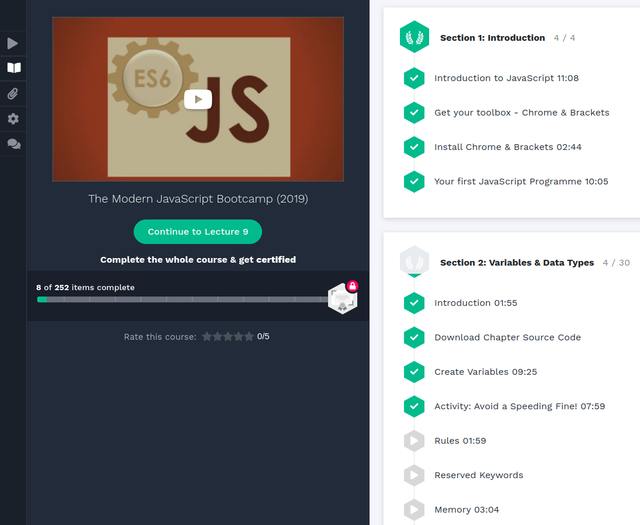Click completed checkmark beside Introduction 01:55
Viewport: 640px width, 525px height.
click(414, 303)
